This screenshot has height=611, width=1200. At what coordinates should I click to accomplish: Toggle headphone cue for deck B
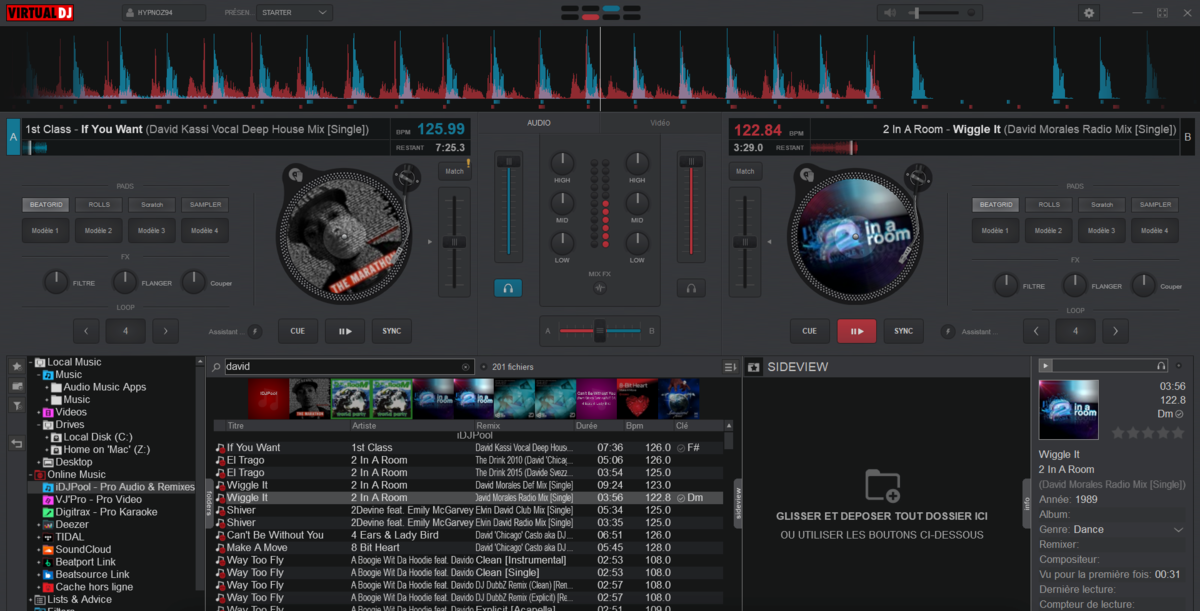(690, 288)
